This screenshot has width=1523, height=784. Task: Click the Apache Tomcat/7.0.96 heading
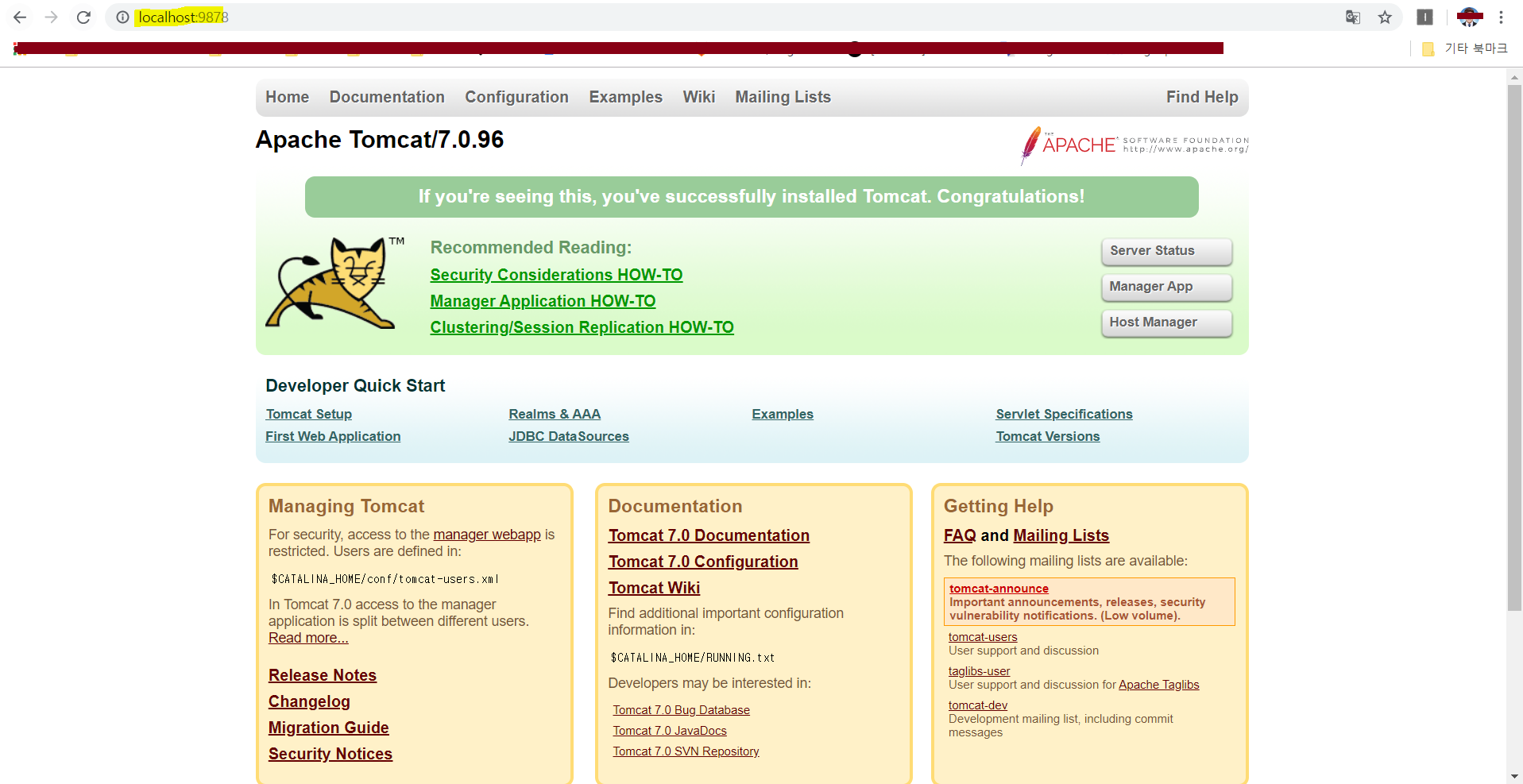380,140
